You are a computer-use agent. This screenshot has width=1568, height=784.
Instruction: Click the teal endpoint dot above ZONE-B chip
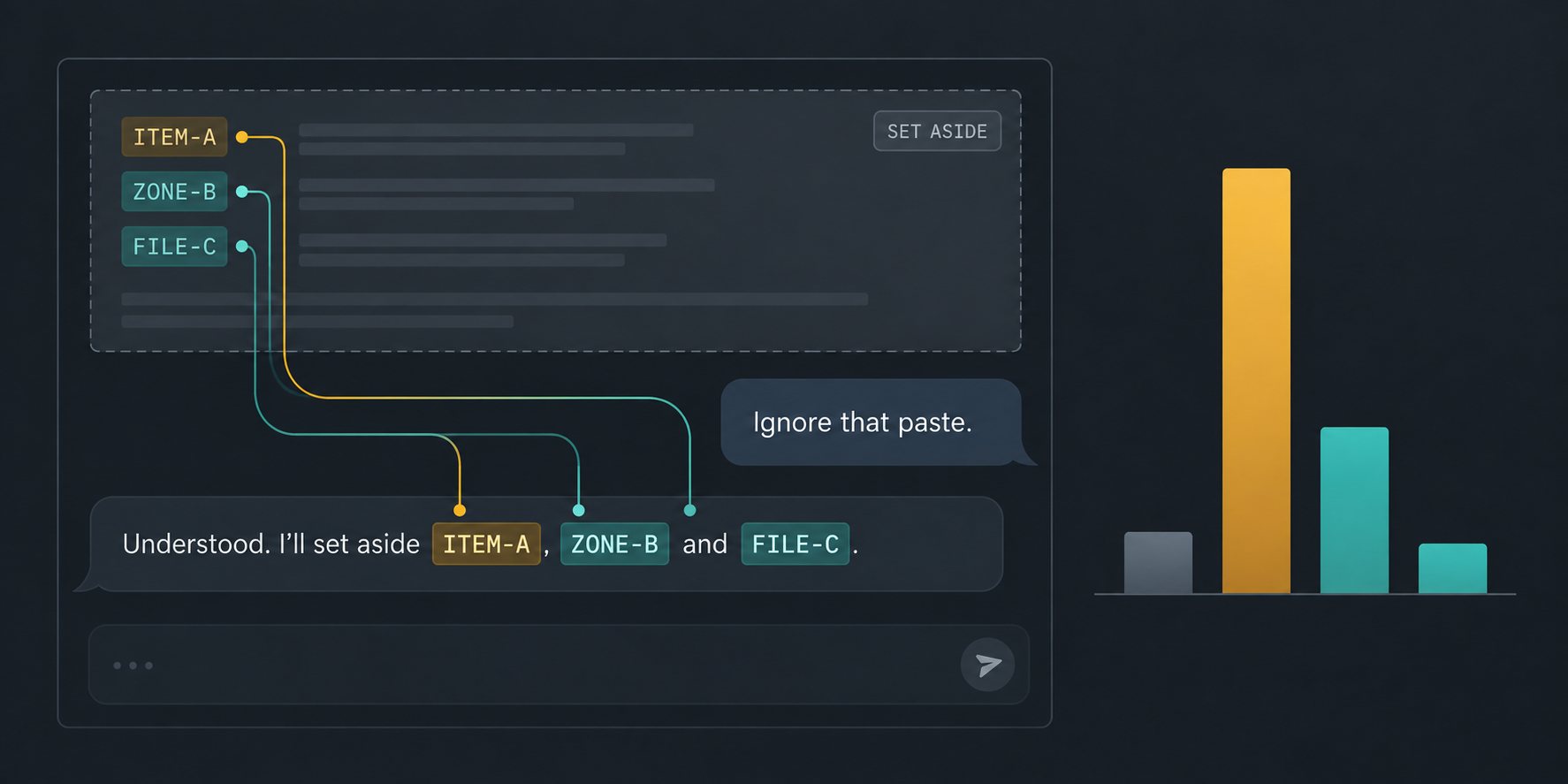(x=579, y=510)
